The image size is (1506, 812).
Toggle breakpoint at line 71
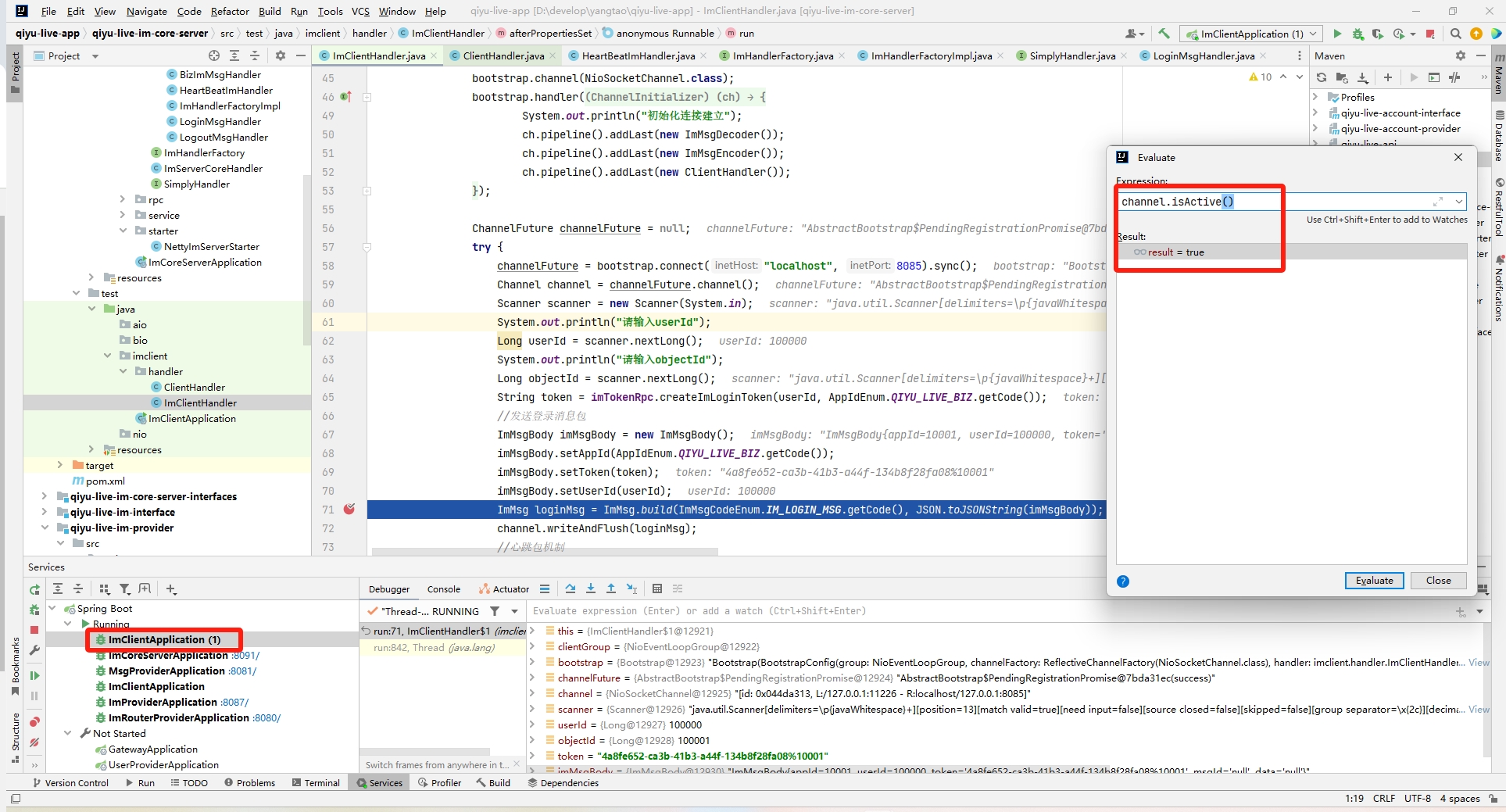point(349,509)
